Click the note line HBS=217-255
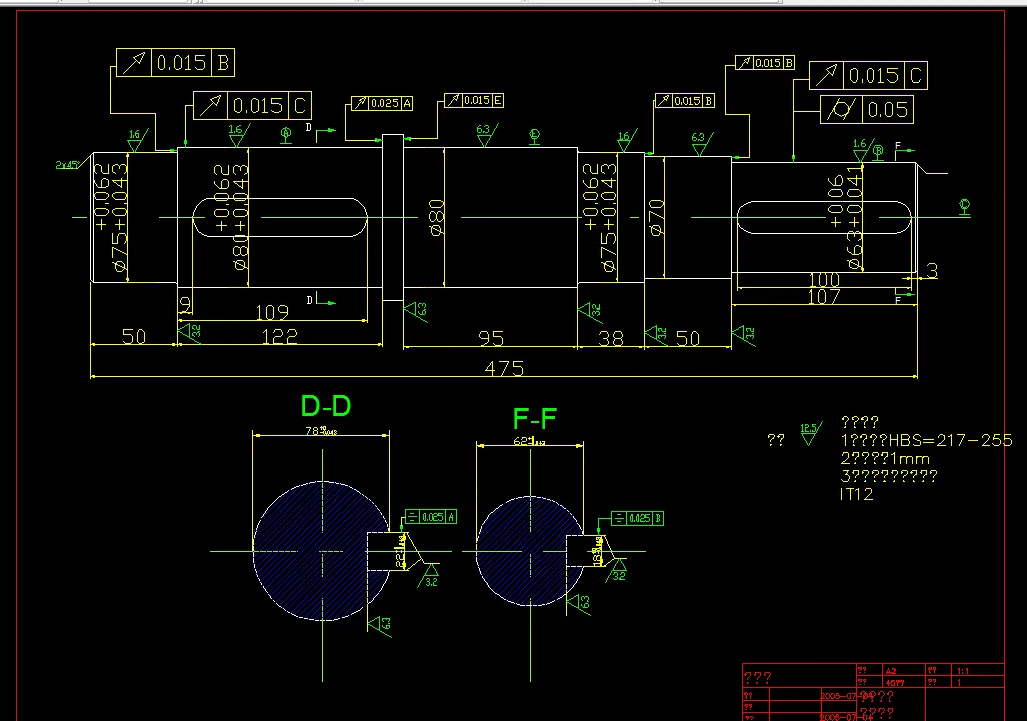 [926, 440]
